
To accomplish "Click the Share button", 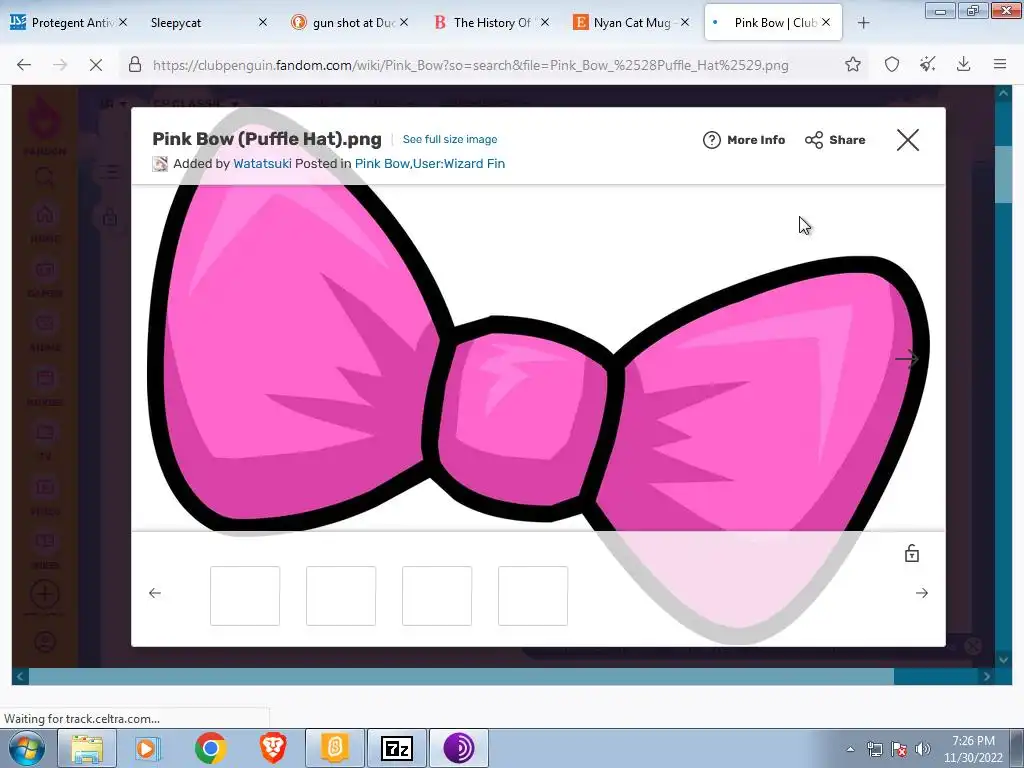I will pyautogui.click(x=835, y=140).
